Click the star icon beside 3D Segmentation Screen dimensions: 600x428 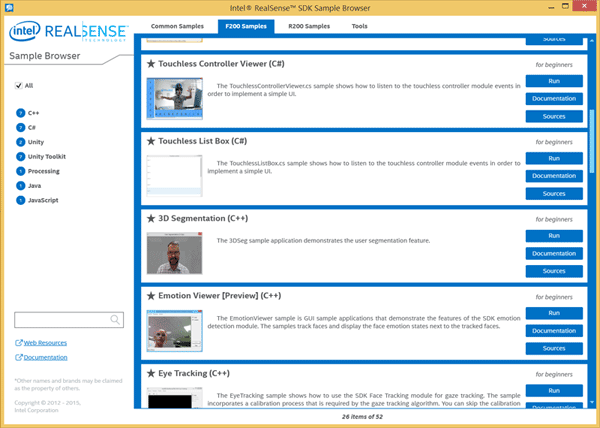[x=151, y=218]
